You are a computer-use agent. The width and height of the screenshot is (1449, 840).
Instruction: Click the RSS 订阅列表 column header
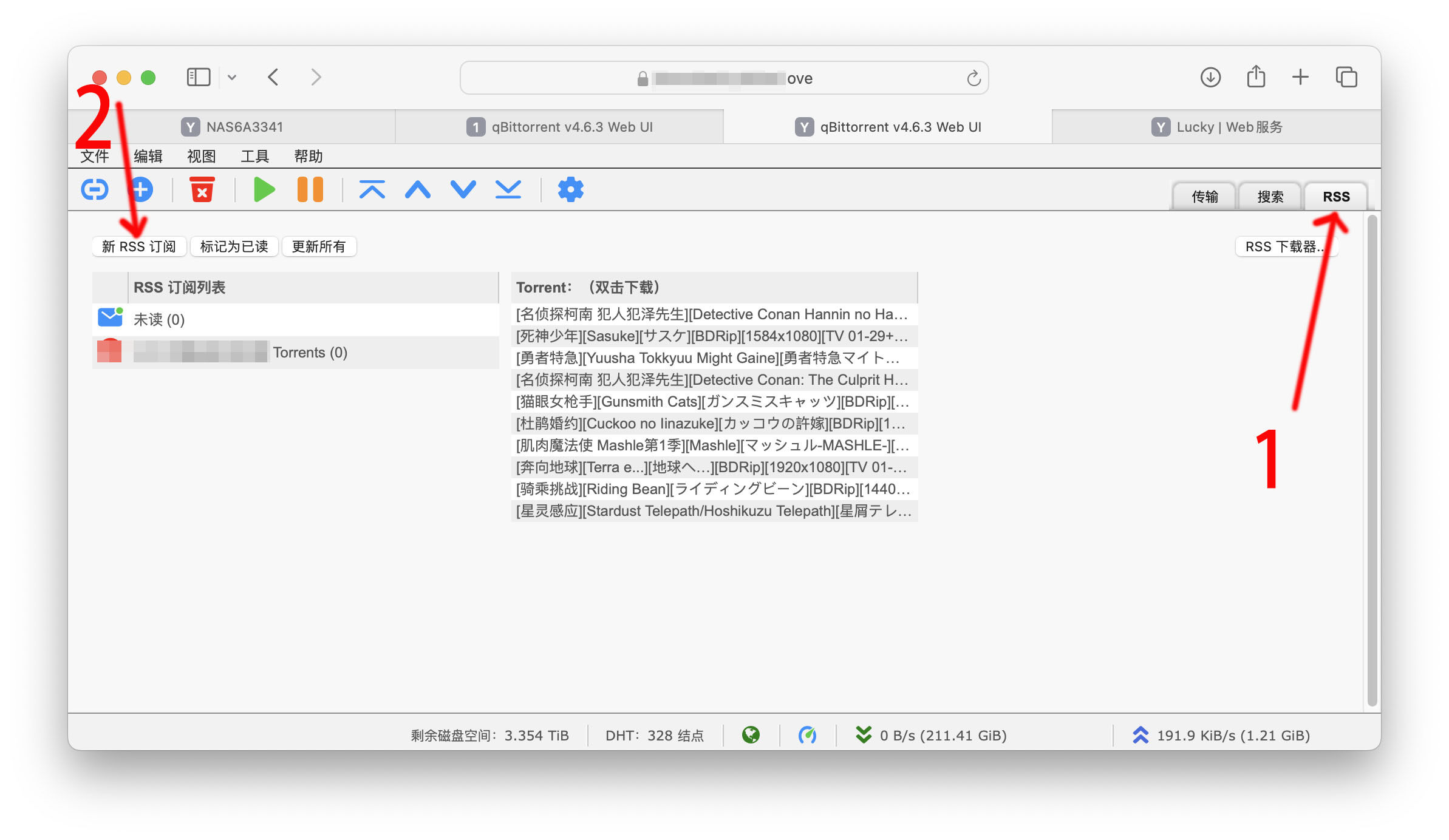coord(313,287)
